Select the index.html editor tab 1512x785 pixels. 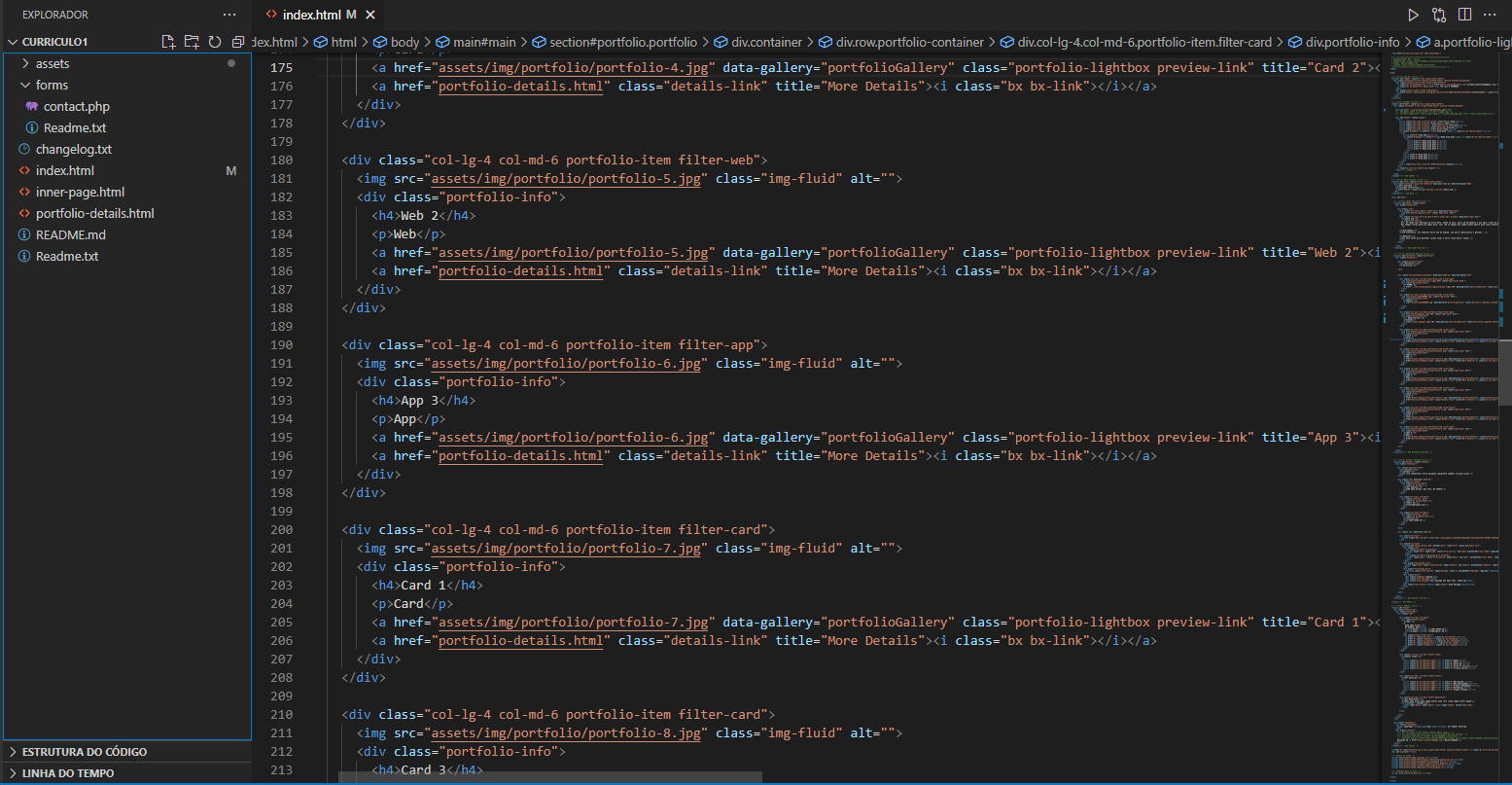click(x=311, y=15)
